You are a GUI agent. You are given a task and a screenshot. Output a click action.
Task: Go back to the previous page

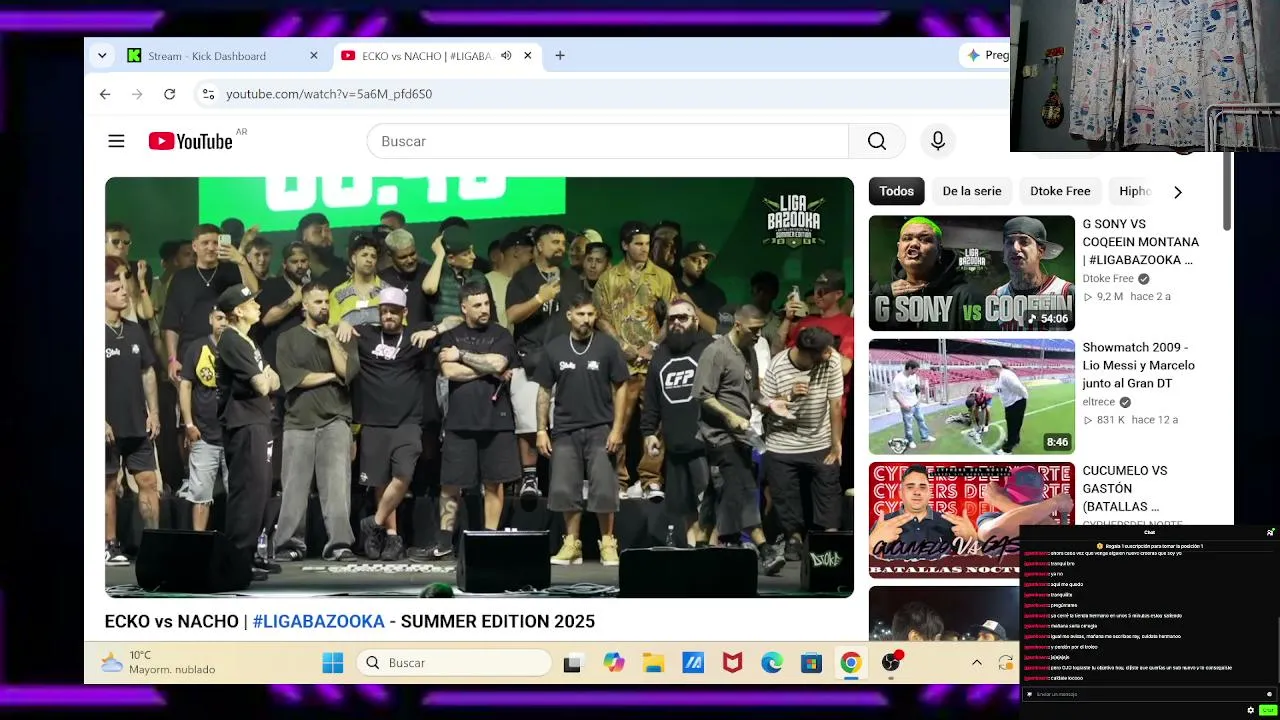coord(105,94)
